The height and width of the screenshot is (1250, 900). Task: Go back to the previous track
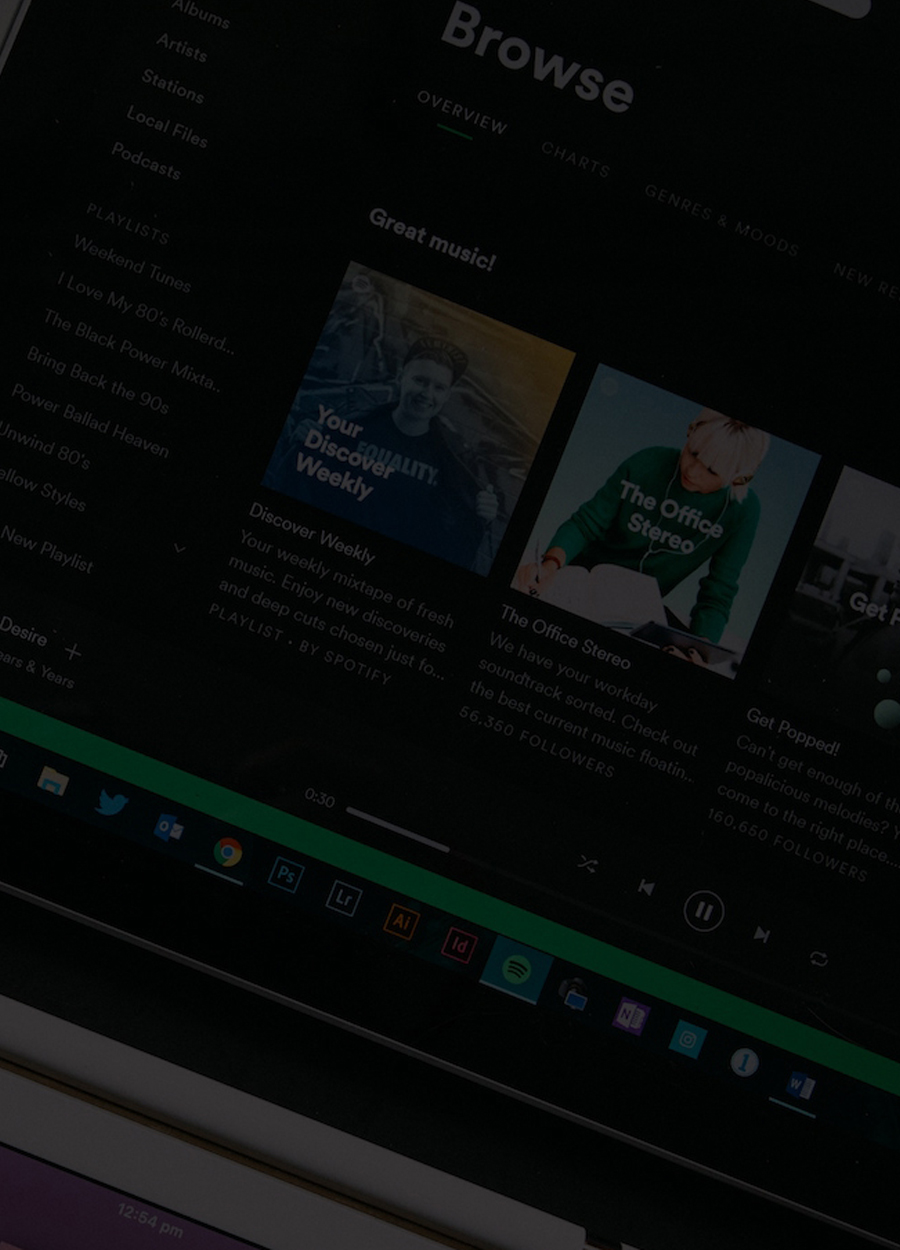647,887
